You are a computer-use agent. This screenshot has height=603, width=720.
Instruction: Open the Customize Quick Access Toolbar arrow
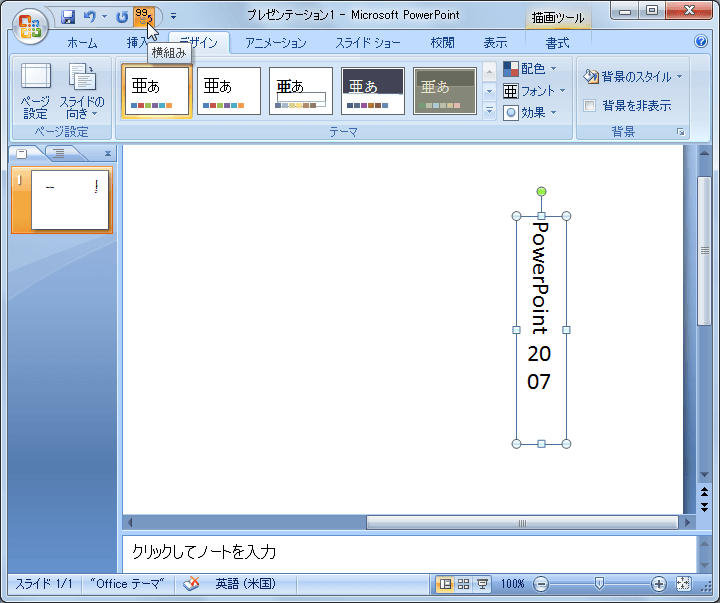pyautogui.click(x=173, y=16)
